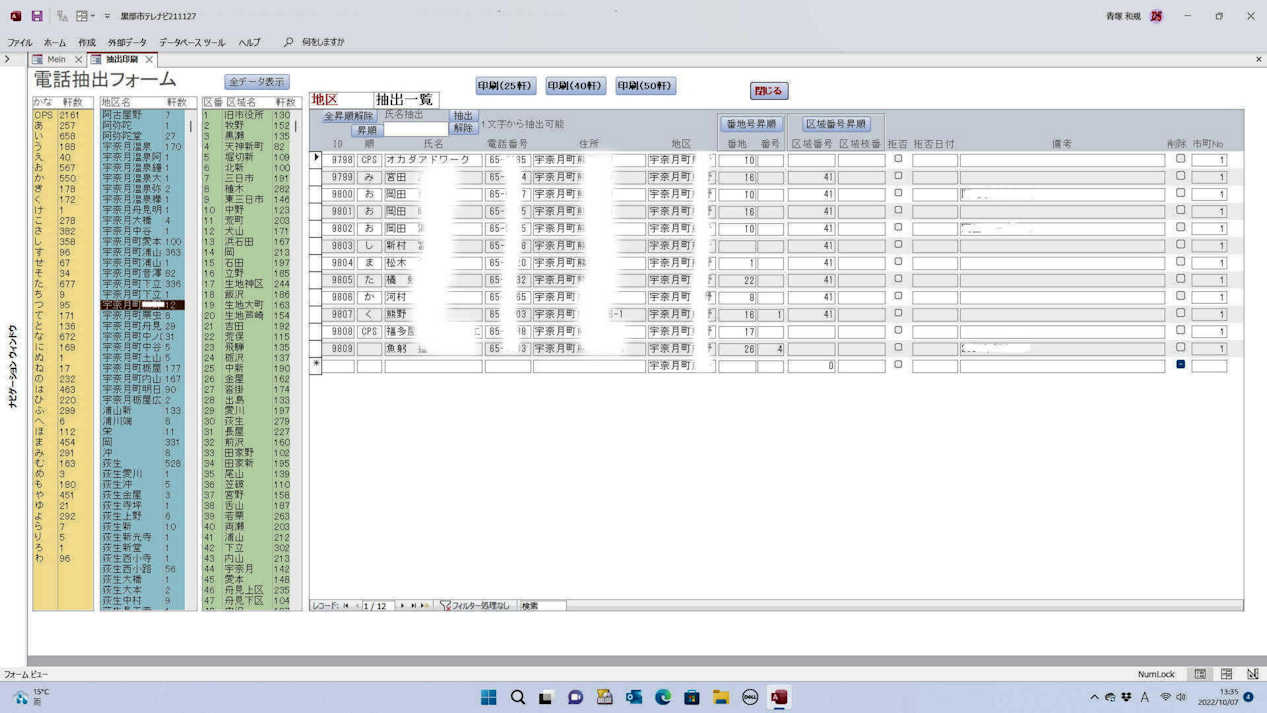
Task: Click the フィルター処理なし filter indicator
Action: (476, 606)
